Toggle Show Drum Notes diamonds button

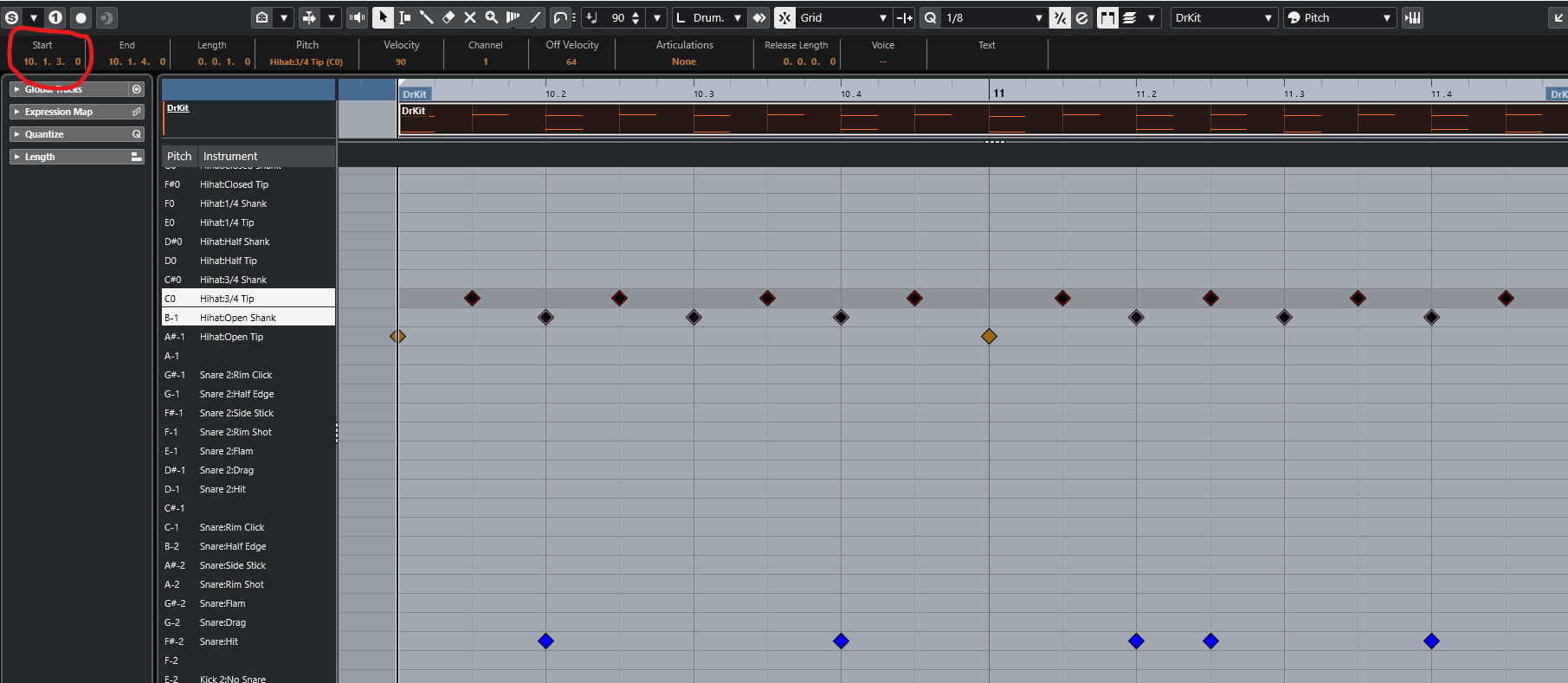point(759,17)
